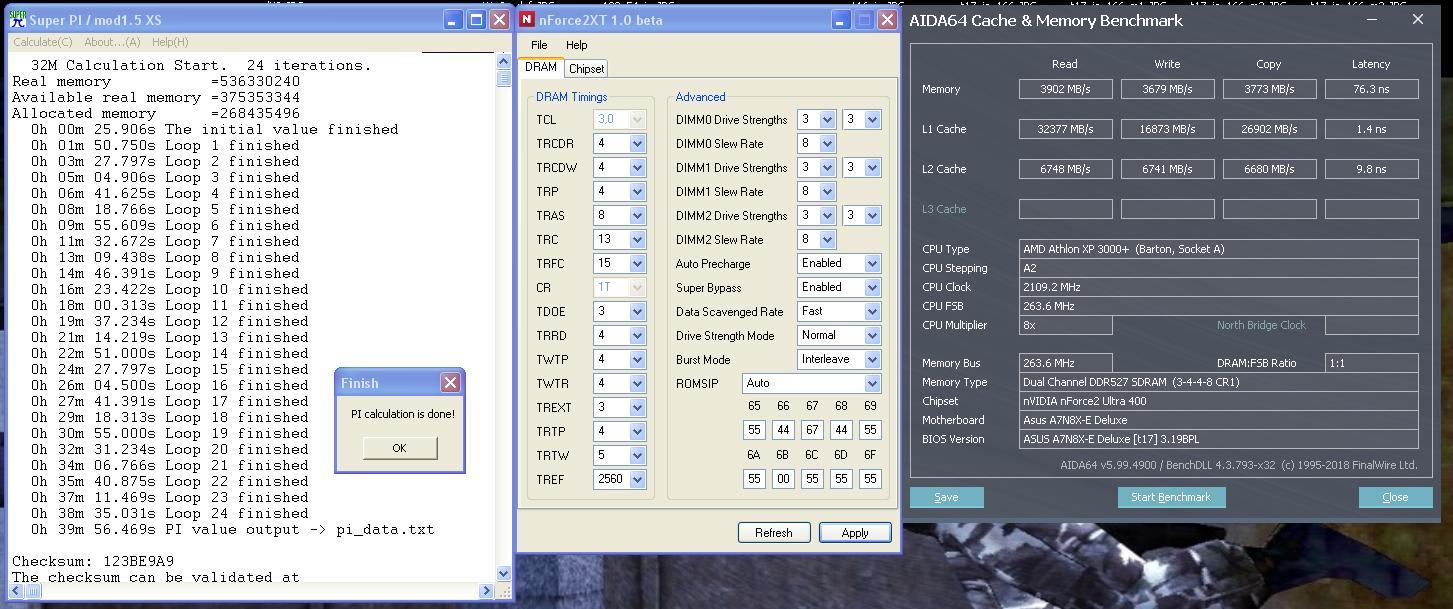
Task: Confirm PI calculation done with OK
Action: point(399,447)
